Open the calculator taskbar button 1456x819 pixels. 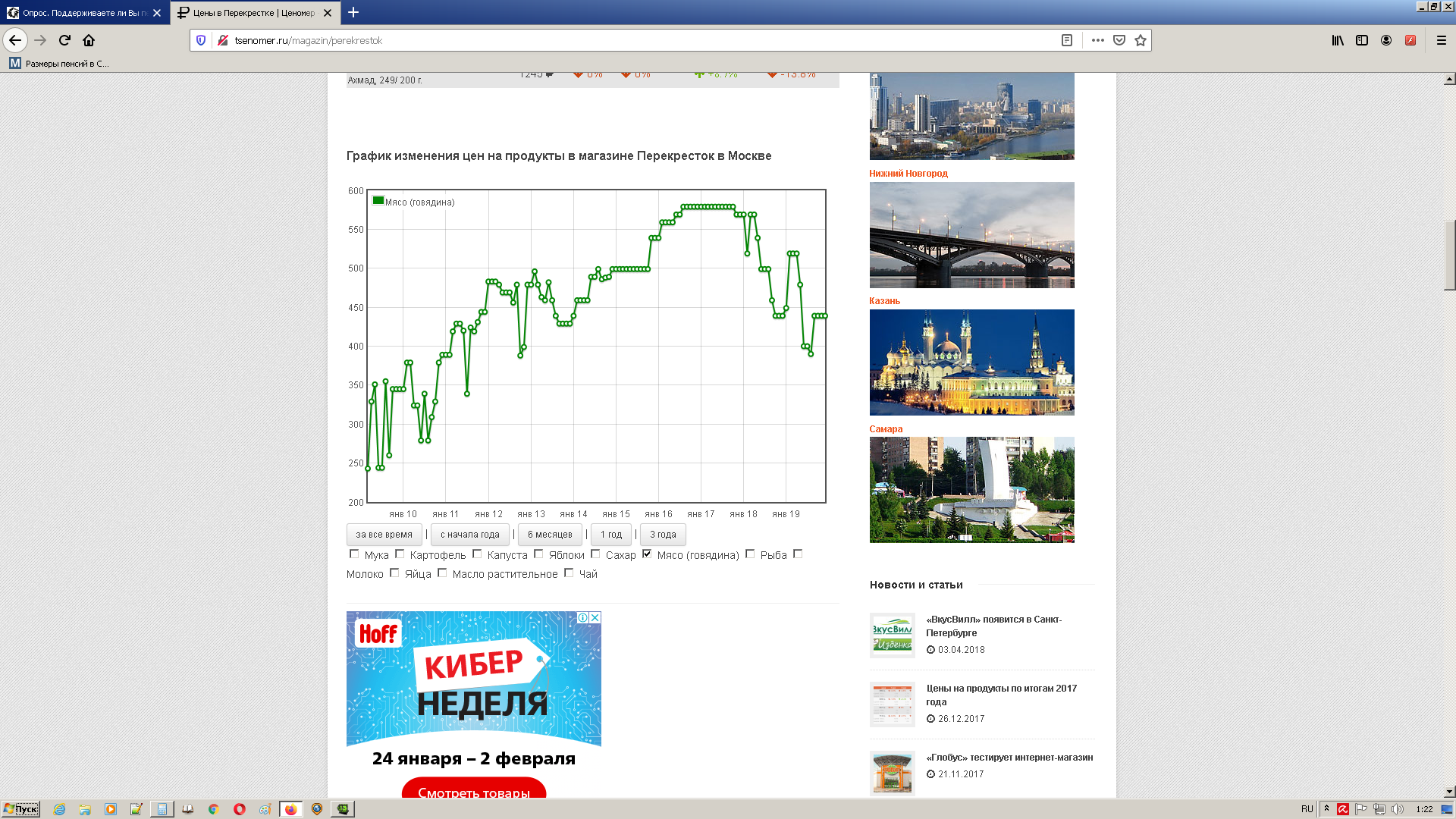[162, 809]
